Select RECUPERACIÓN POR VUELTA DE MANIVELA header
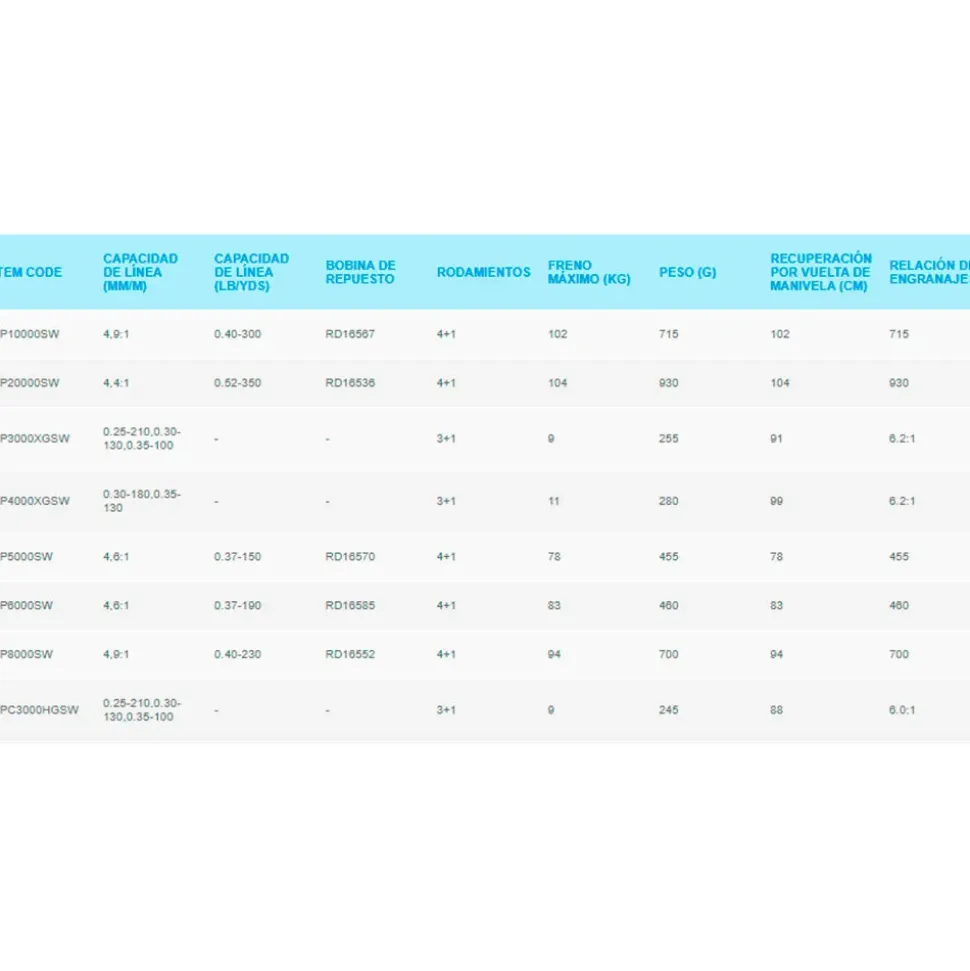Image resolution: width=970 pixels, height=971 pixels. coord(821,272)
